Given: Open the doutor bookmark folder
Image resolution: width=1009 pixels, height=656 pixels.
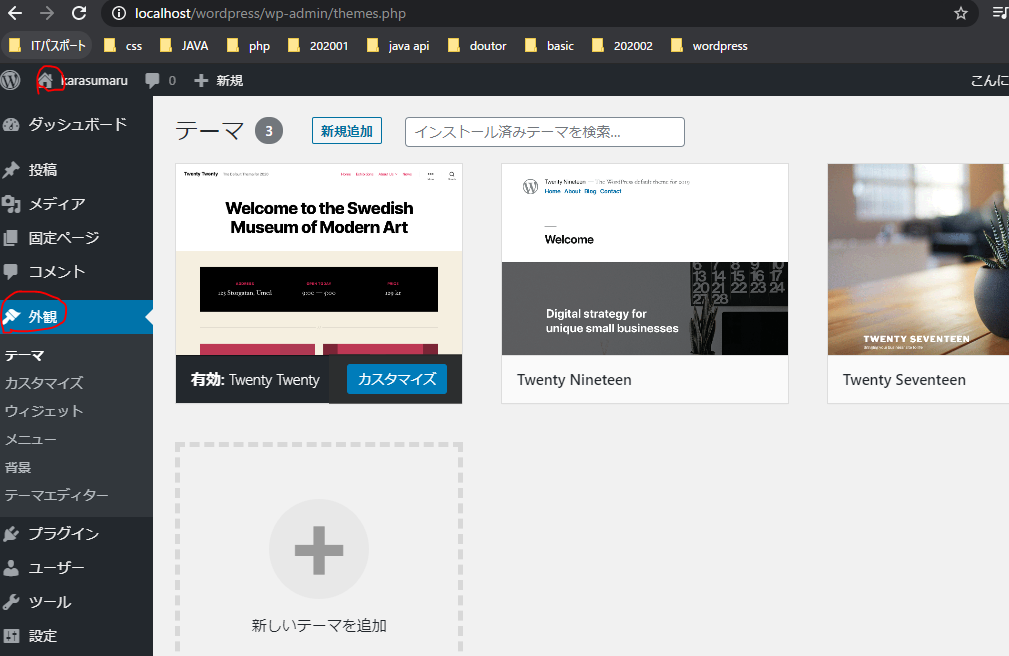Looking at the screenshot, I should 477,46.
